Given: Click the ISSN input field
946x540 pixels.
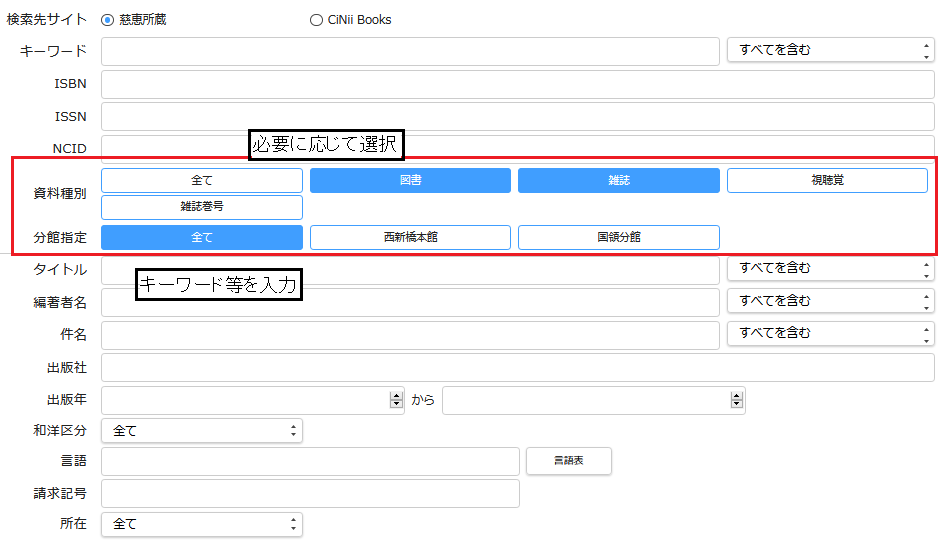Looking at the screenshot, I should tap(518, 116).
